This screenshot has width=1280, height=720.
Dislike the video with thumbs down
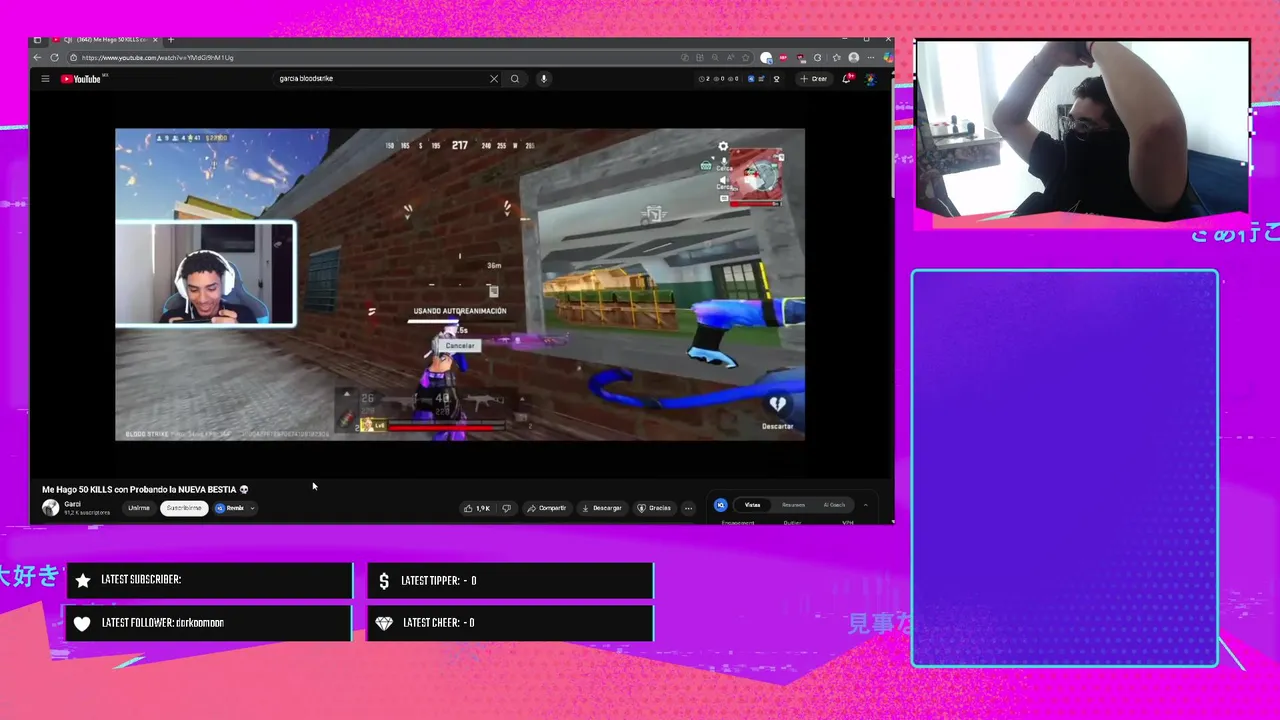[x=506, y=508]
